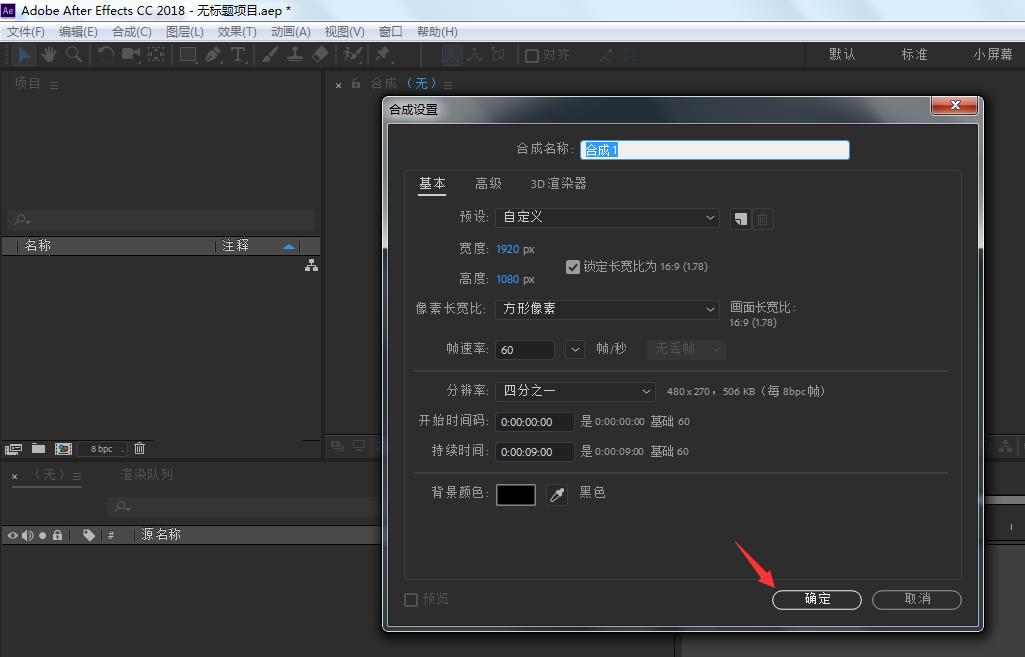Click the new folder icon in project panel

38,449
